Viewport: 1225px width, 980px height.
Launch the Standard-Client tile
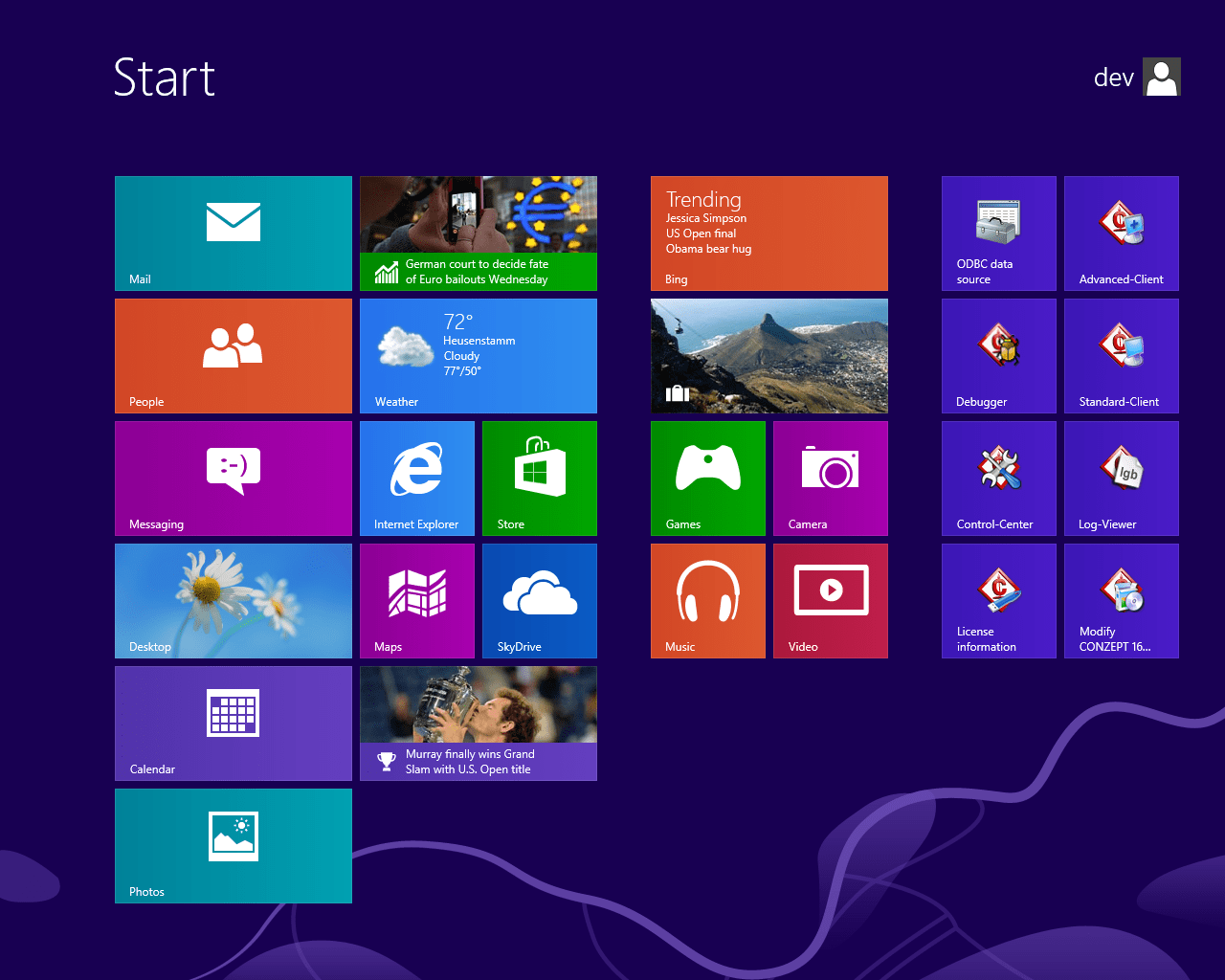pos(1121,355)
